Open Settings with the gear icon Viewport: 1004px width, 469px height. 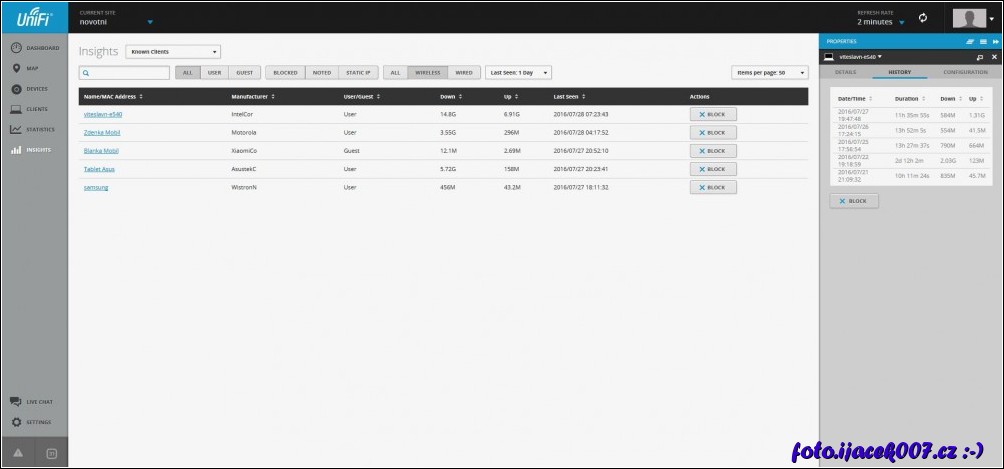click(x=35, y=422)
